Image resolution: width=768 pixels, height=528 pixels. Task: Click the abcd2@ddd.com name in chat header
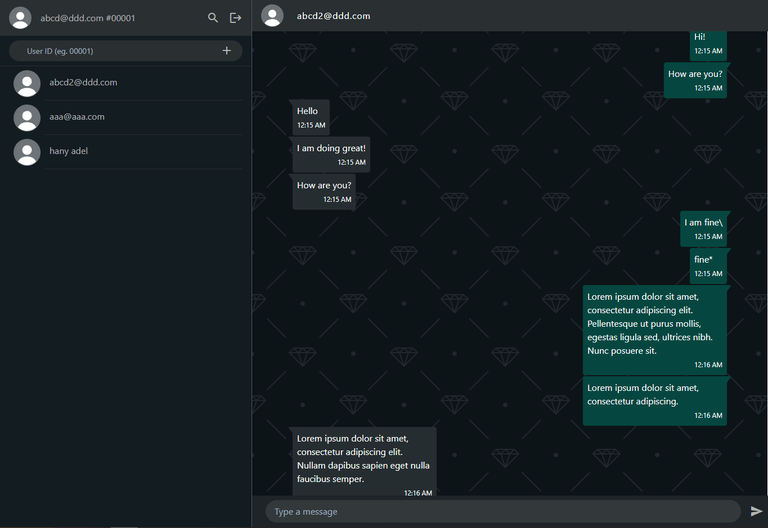tap(333, 16)
